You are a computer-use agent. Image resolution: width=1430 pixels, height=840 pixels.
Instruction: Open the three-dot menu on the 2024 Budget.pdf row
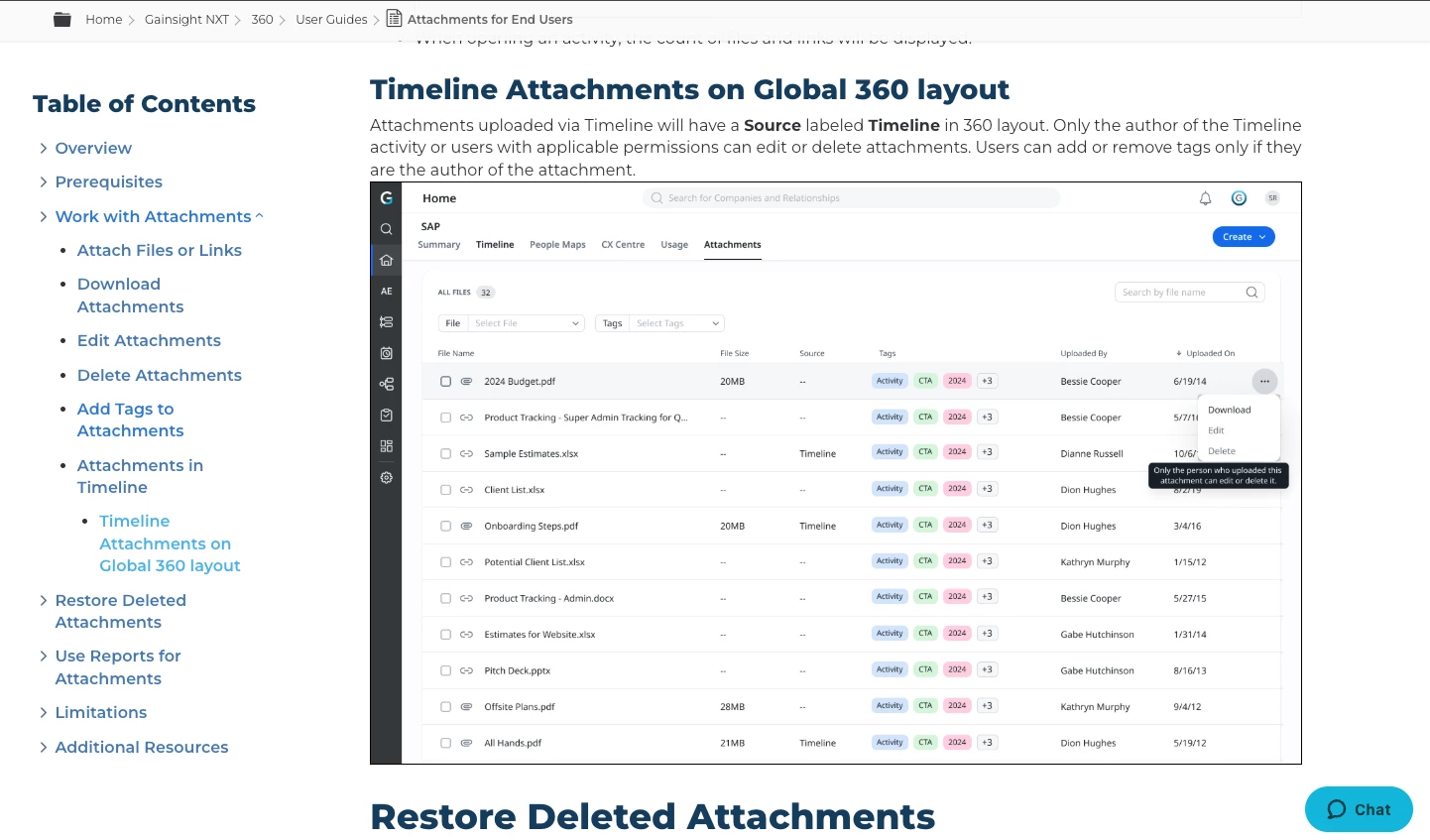click(x=1264, y=381)
